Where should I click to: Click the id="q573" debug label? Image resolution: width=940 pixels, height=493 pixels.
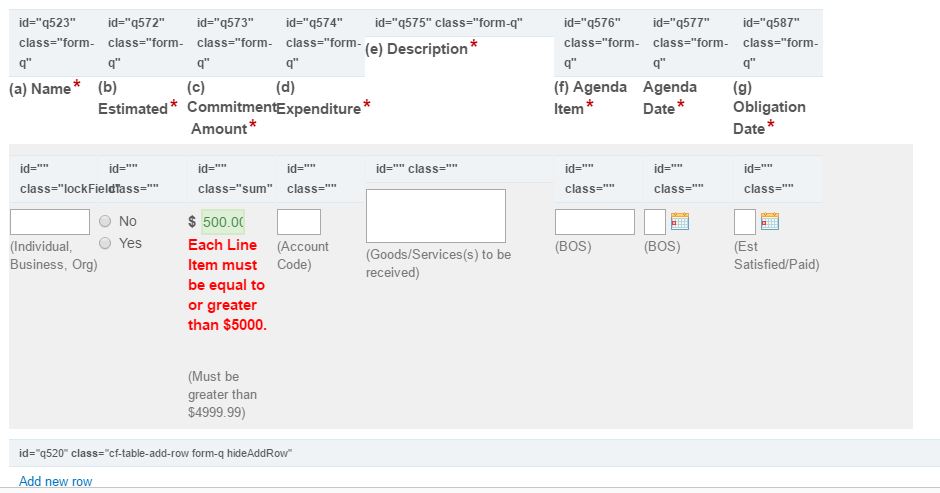coord(234,43)
